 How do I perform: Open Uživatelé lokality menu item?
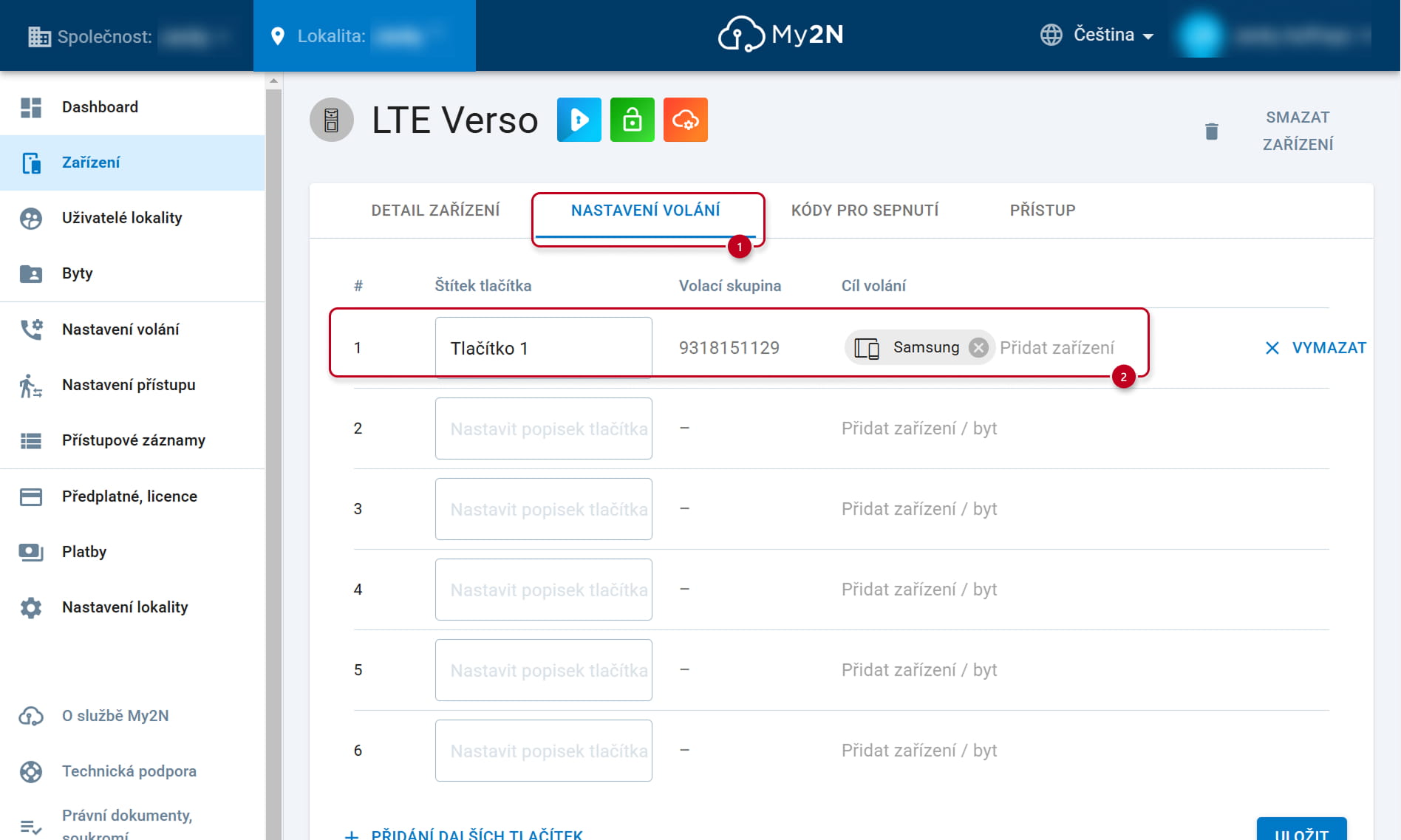point(132,218)
